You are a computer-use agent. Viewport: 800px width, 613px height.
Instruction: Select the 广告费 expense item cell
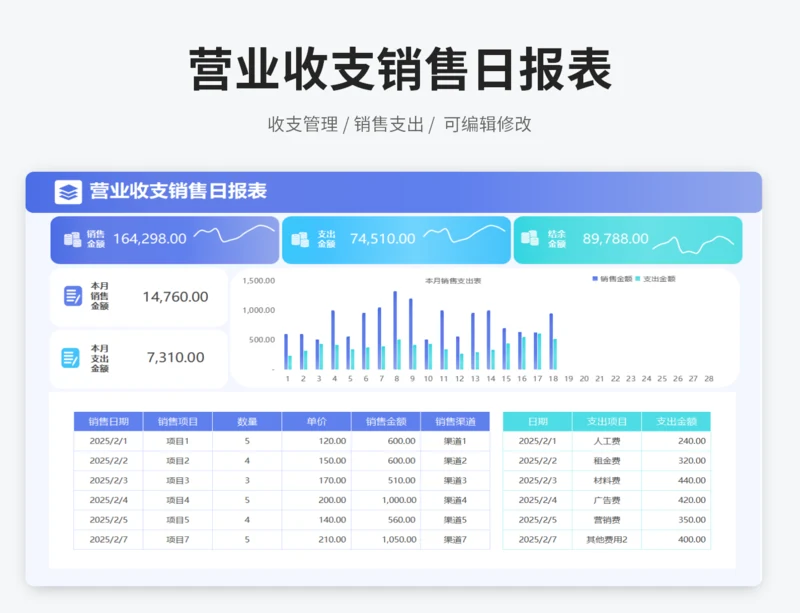(x=607, y=500)
